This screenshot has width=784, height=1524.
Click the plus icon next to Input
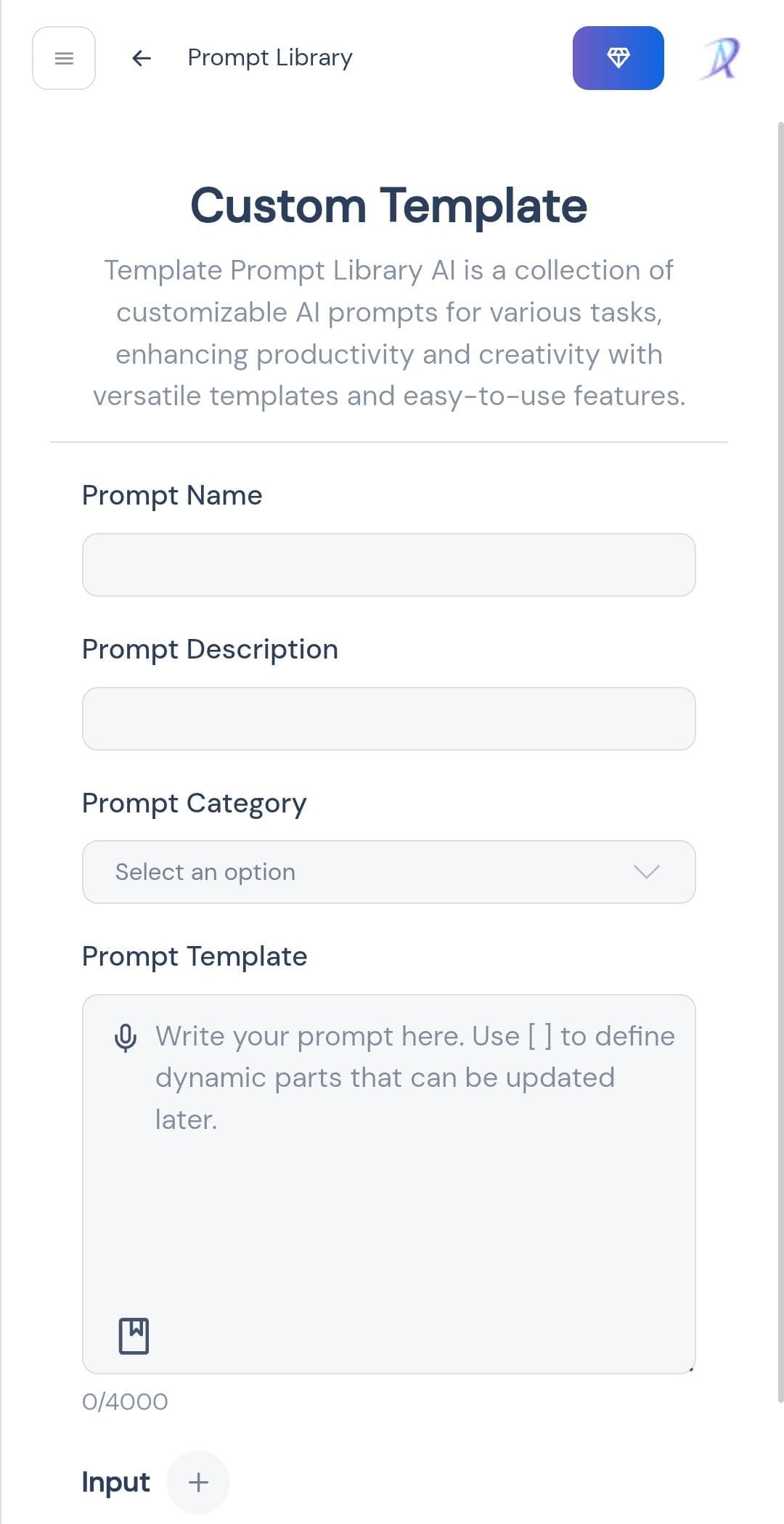click(x=198, y=1483)
